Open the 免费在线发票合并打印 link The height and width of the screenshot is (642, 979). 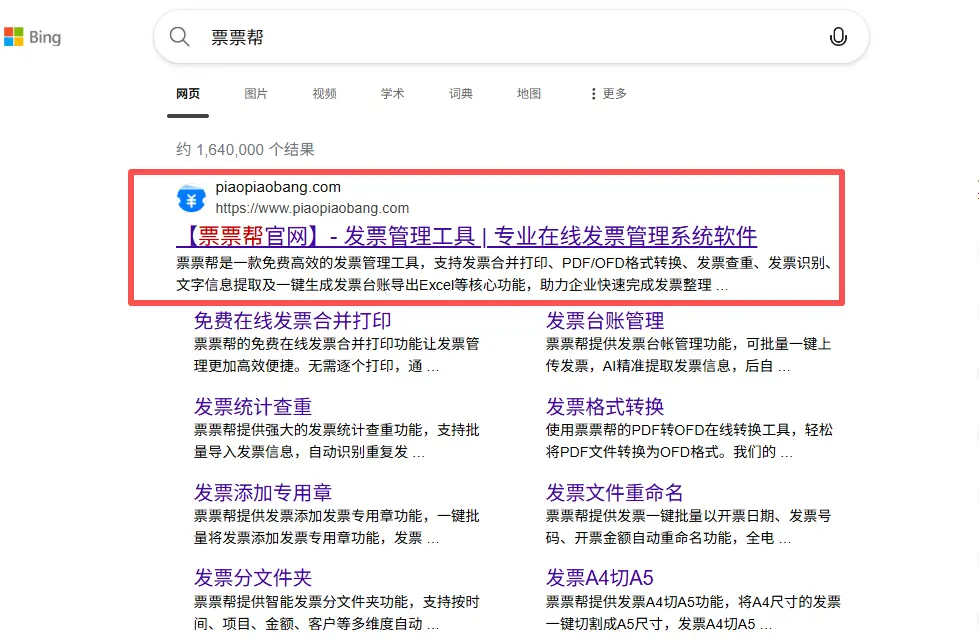[x=292, y=321]
